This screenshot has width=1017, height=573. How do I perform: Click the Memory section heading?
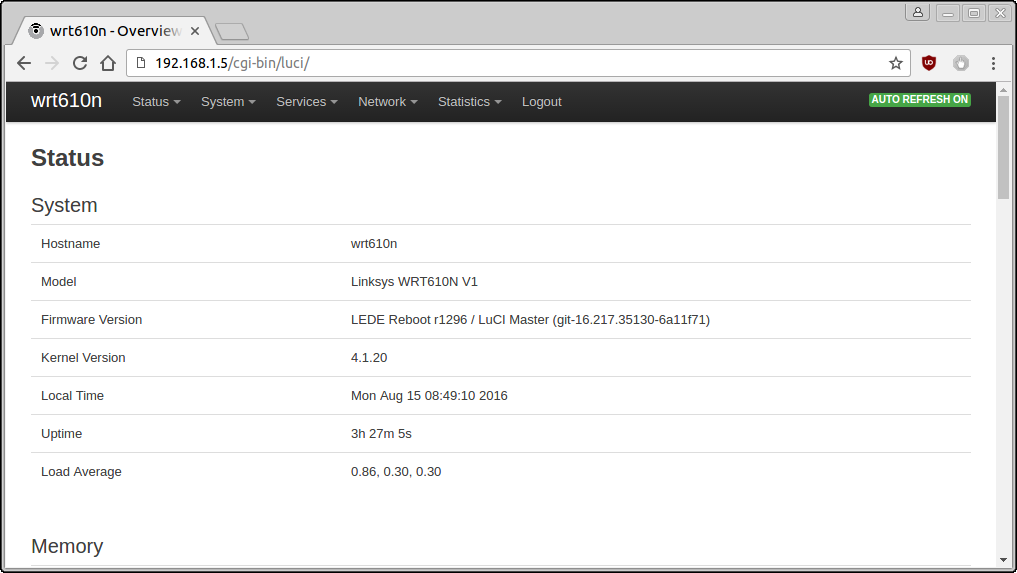pos(67,546)
